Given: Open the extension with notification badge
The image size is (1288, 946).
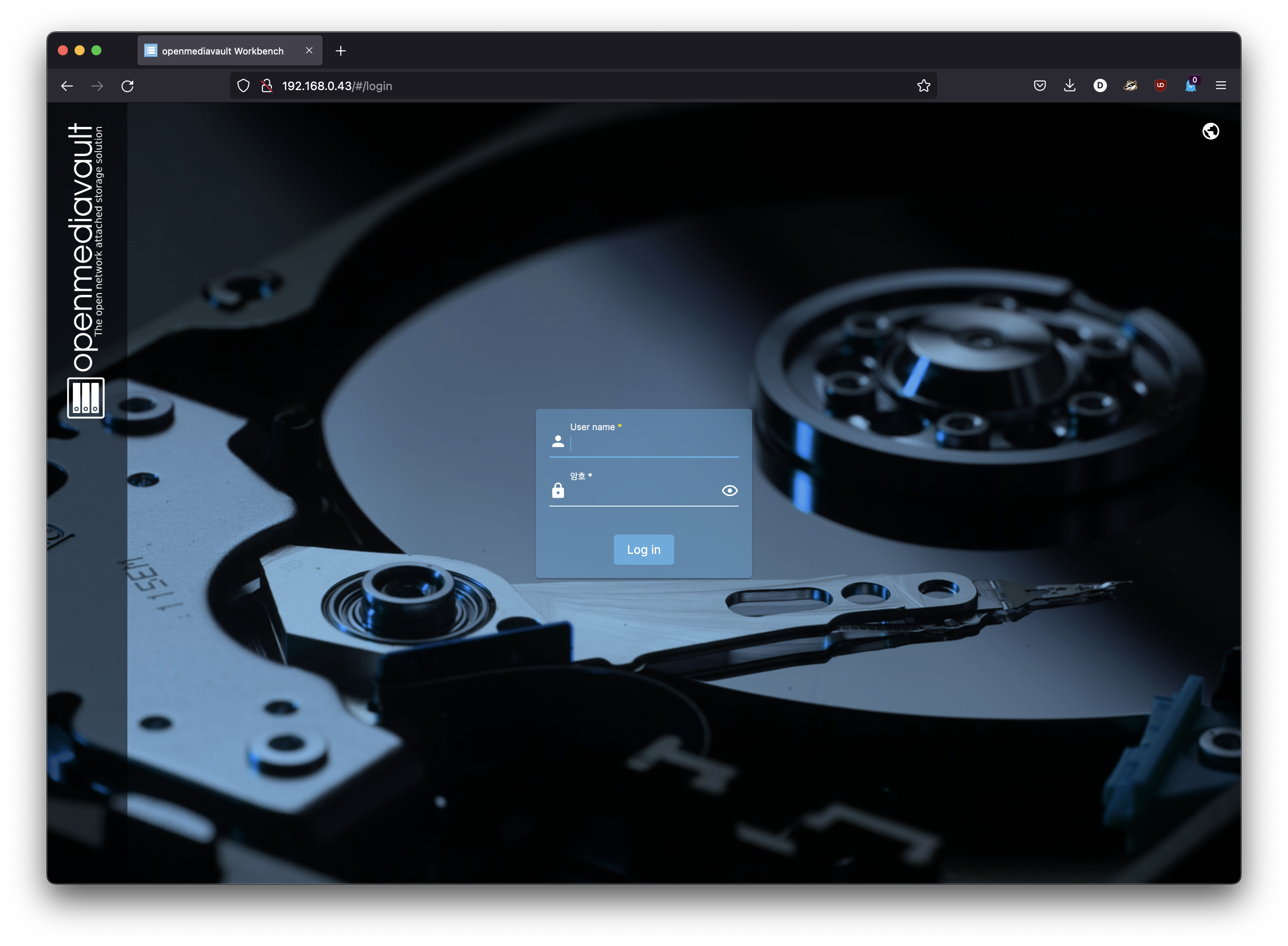Looking at the screenshot, I should coord(1191,85).
